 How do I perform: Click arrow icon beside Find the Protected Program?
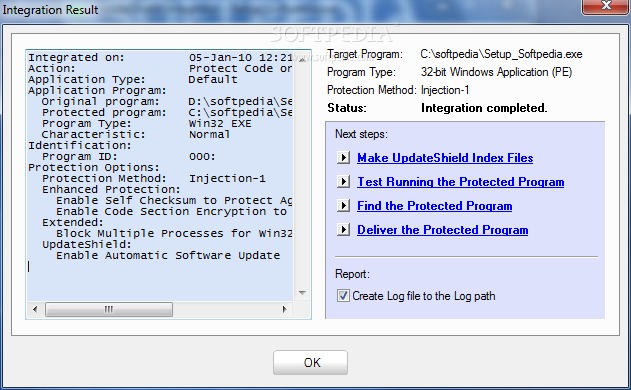(x=343, y=206)
